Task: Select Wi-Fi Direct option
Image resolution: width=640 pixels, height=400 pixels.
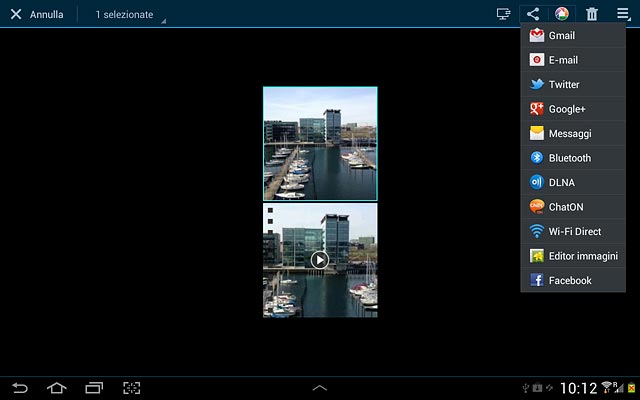Action: (573, 231)
